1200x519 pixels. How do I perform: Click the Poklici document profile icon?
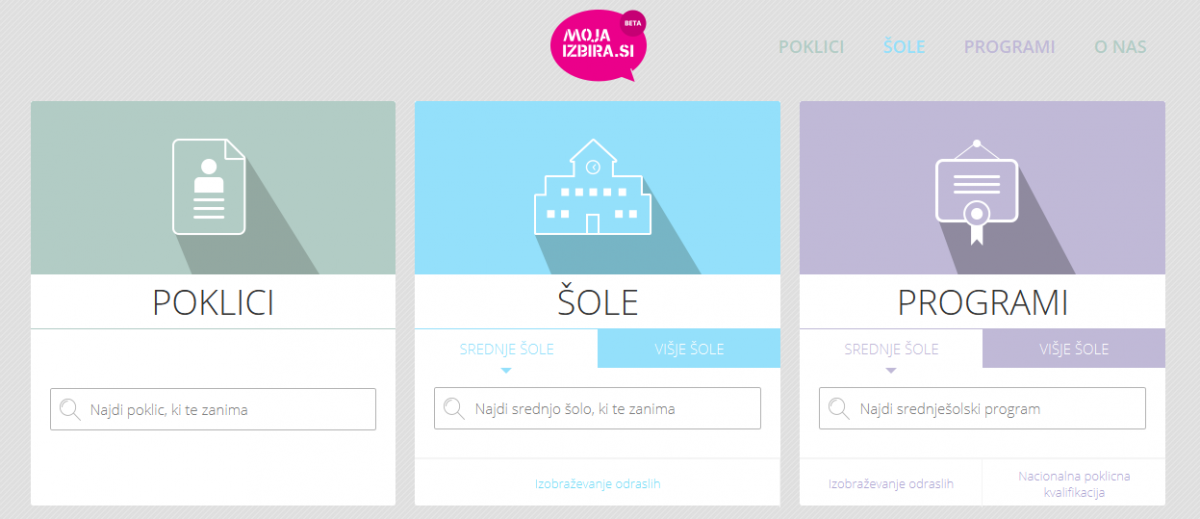pyautogui.click(x=208, y=186)
